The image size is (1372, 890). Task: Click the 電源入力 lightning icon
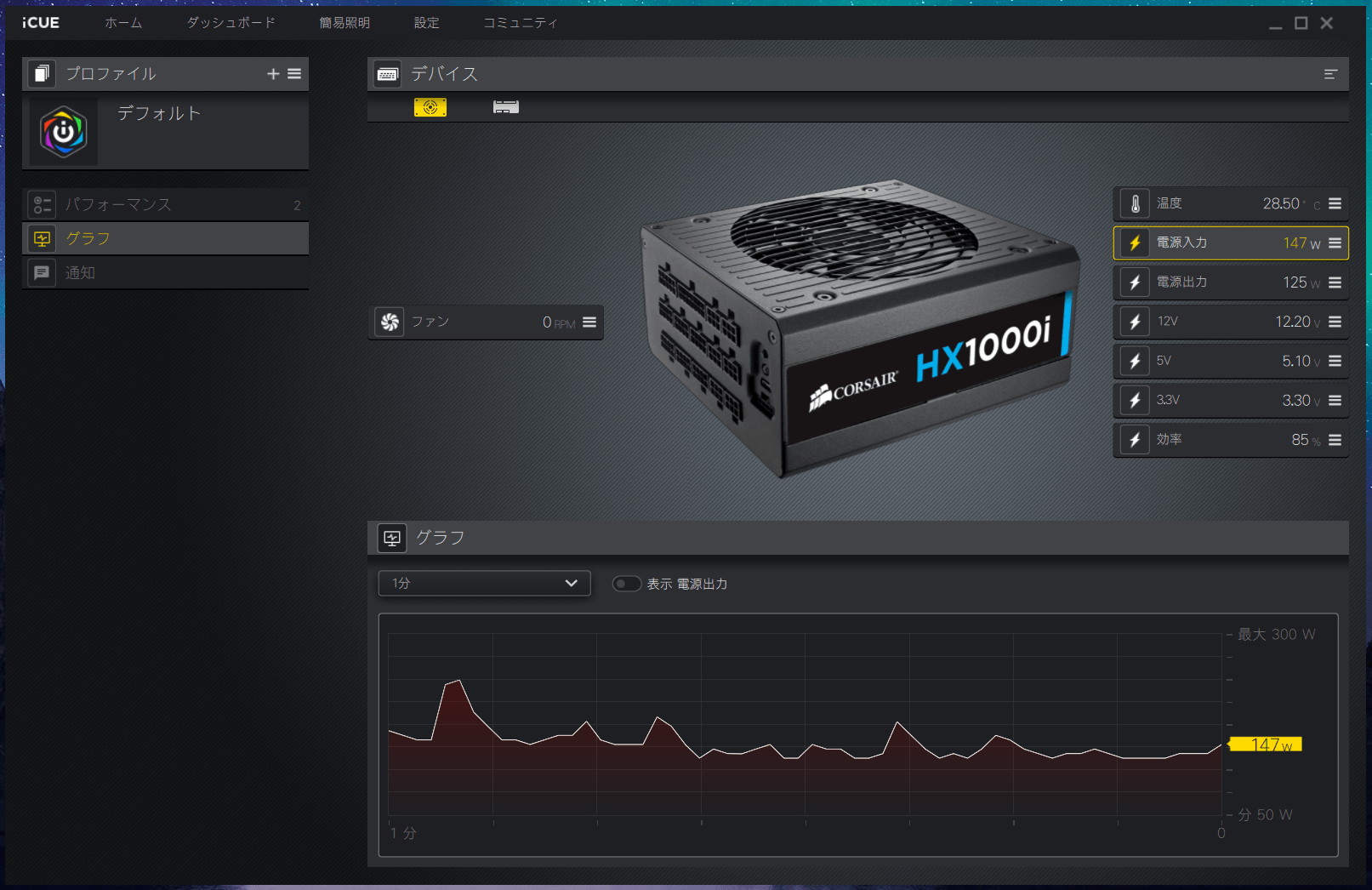tap(1135, 243)
